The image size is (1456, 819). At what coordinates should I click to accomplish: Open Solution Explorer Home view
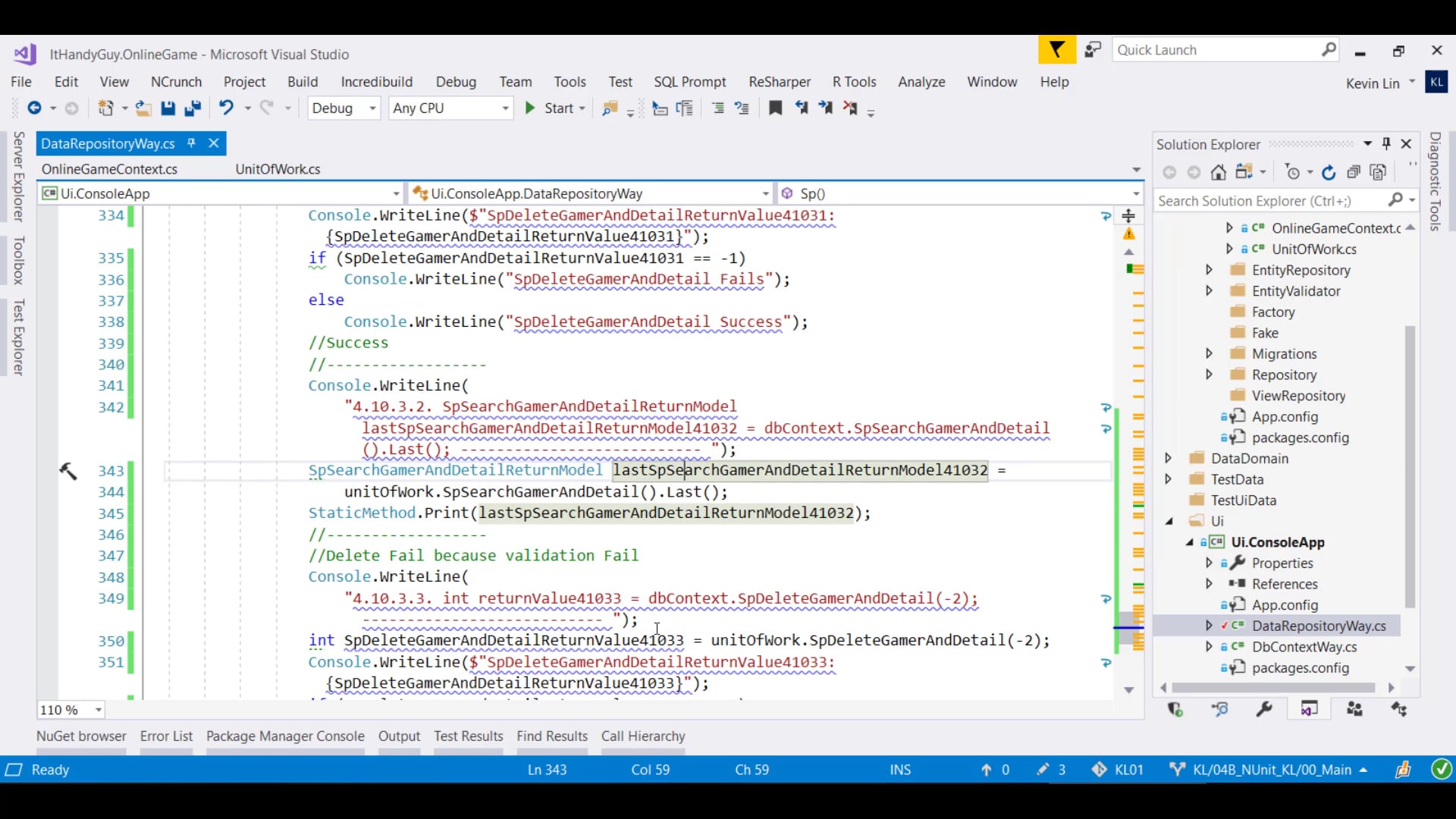click(1219, 172)
